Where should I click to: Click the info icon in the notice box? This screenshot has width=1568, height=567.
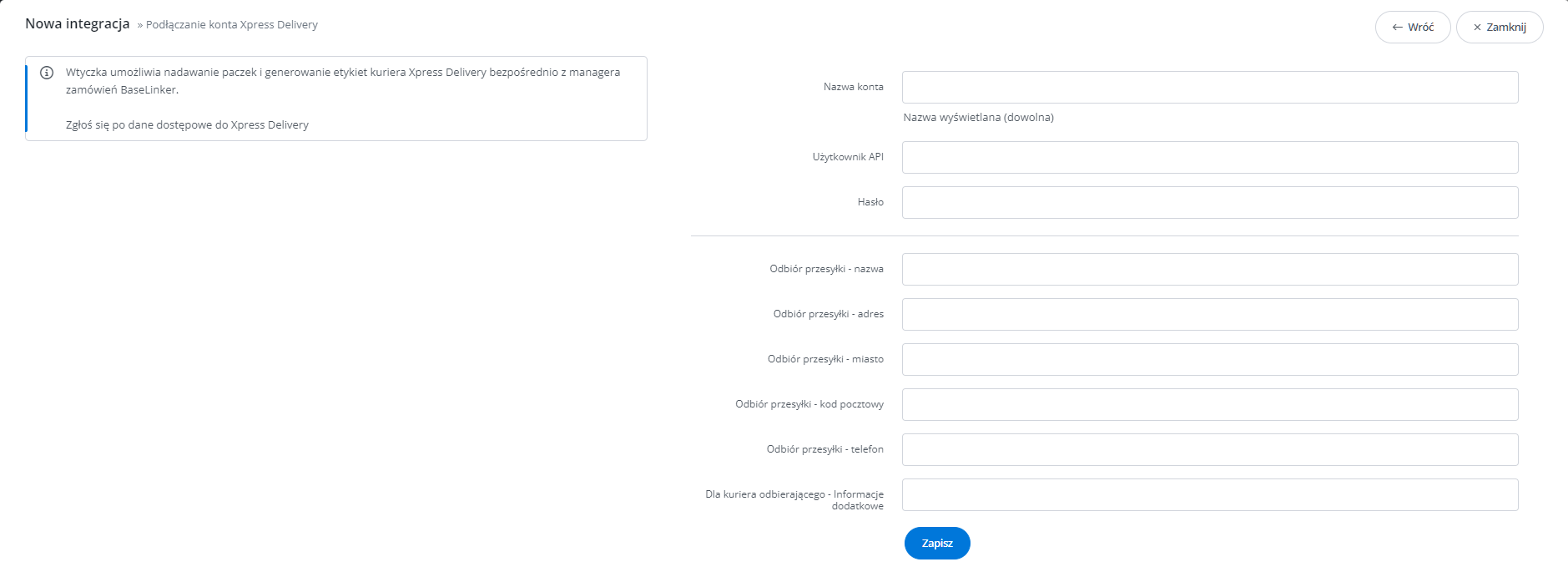[47, 73]
